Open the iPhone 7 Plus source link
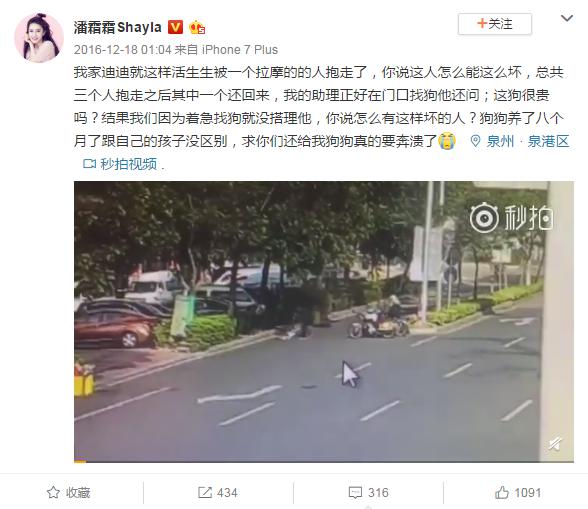588x509 pixels. click(240, 50)
